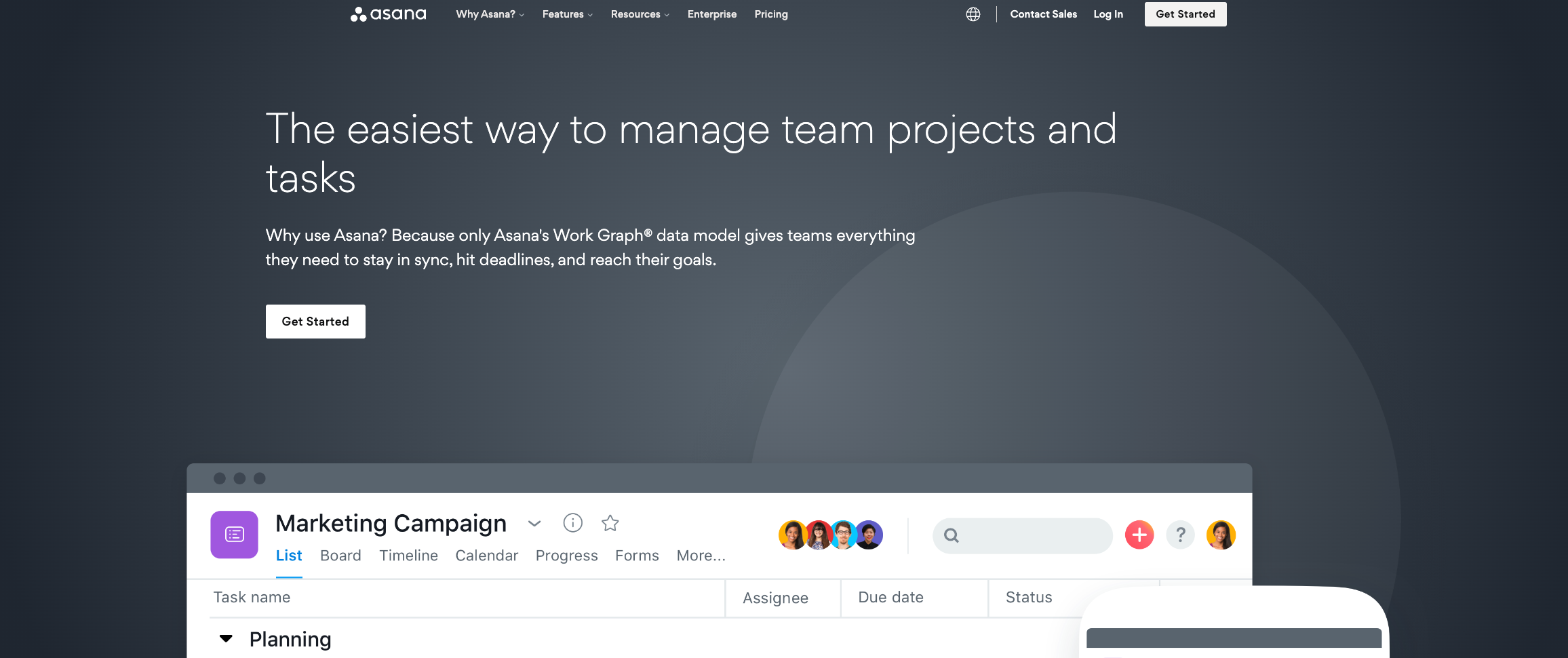
Task: Expand the Resources dropdown menu
Action: click(x=640, y=14)
